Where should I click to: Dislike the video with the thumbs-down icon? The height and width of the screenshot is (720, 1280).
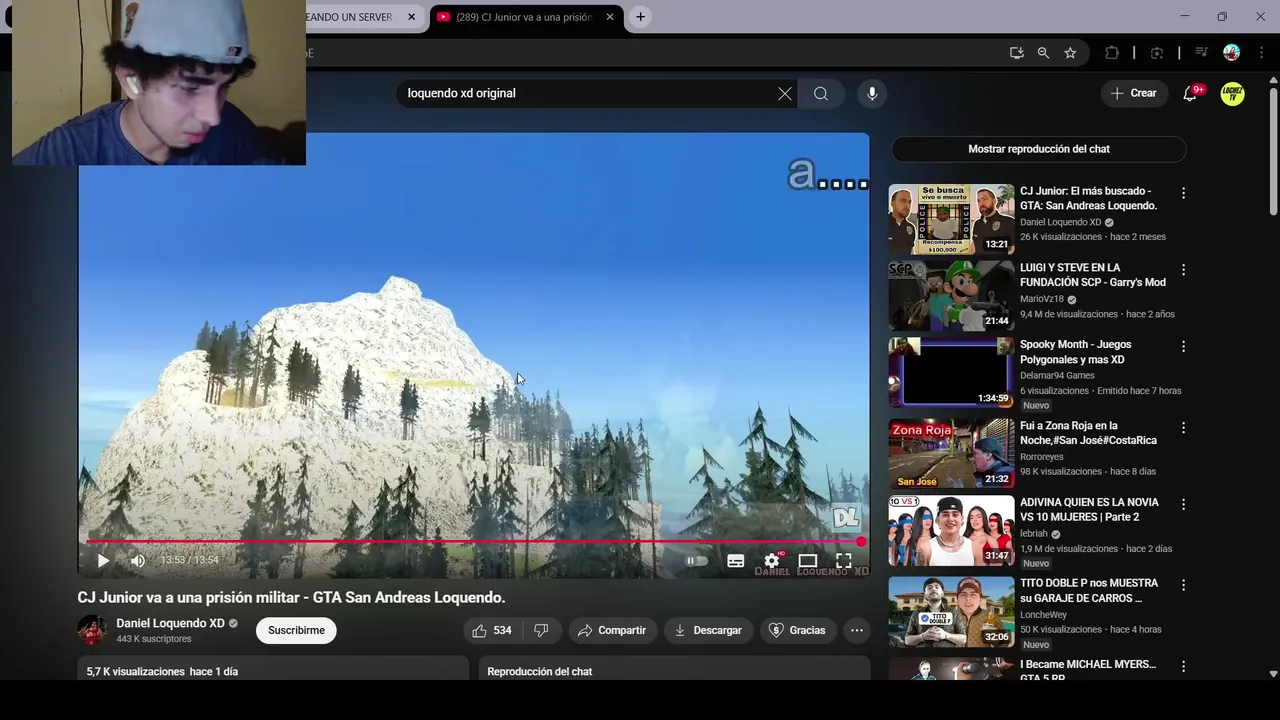coord(541,630)
